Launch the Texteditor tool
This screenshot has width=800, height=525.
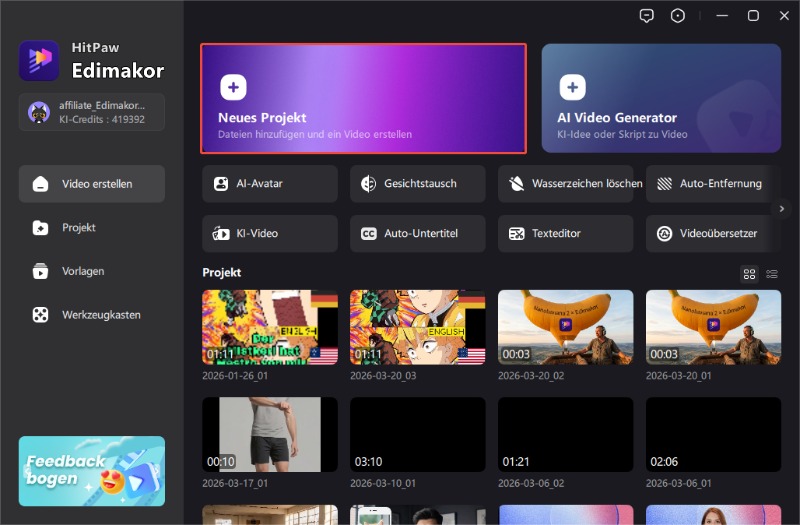tap(565, 233)
